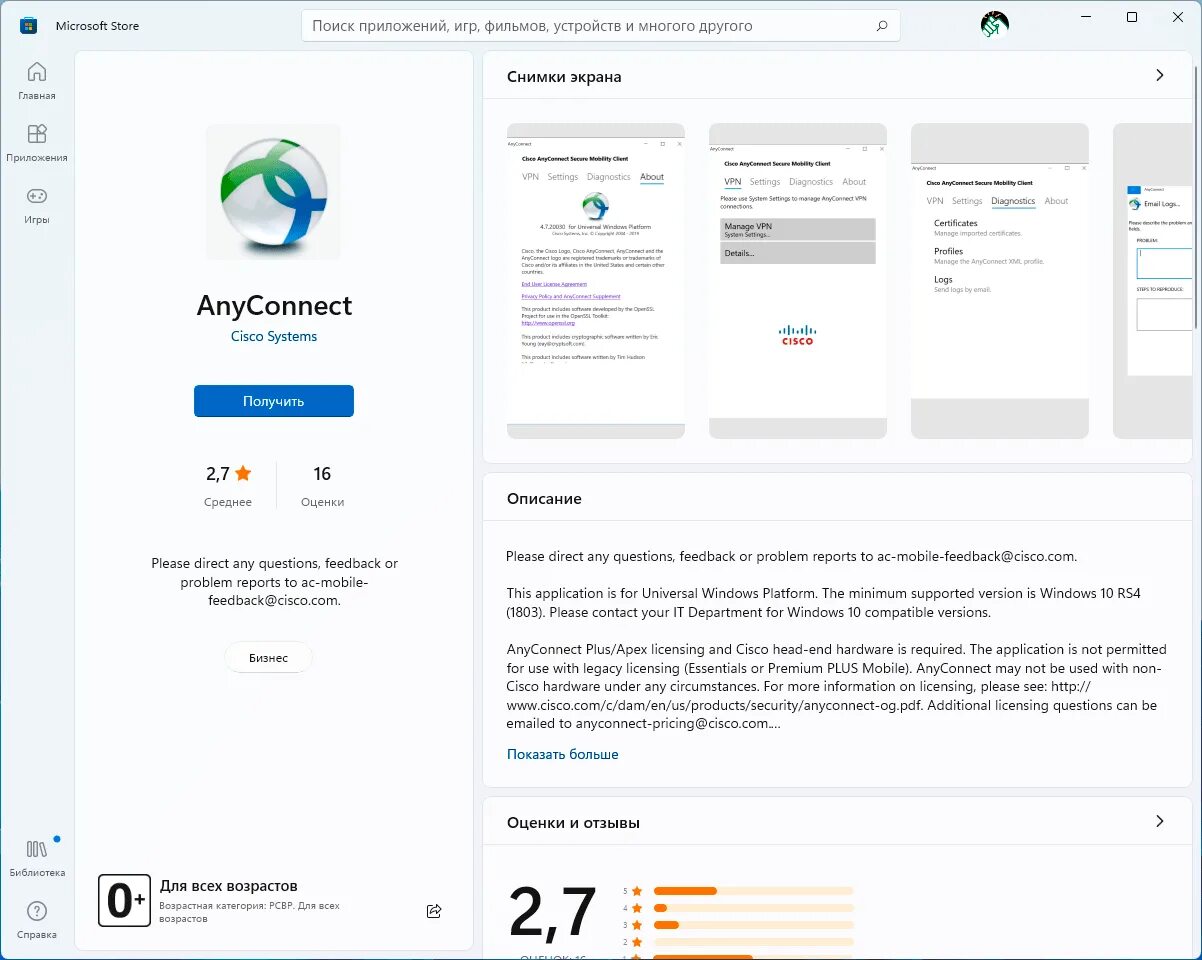Maximize the Microsoft Store window

(1132, 17)
